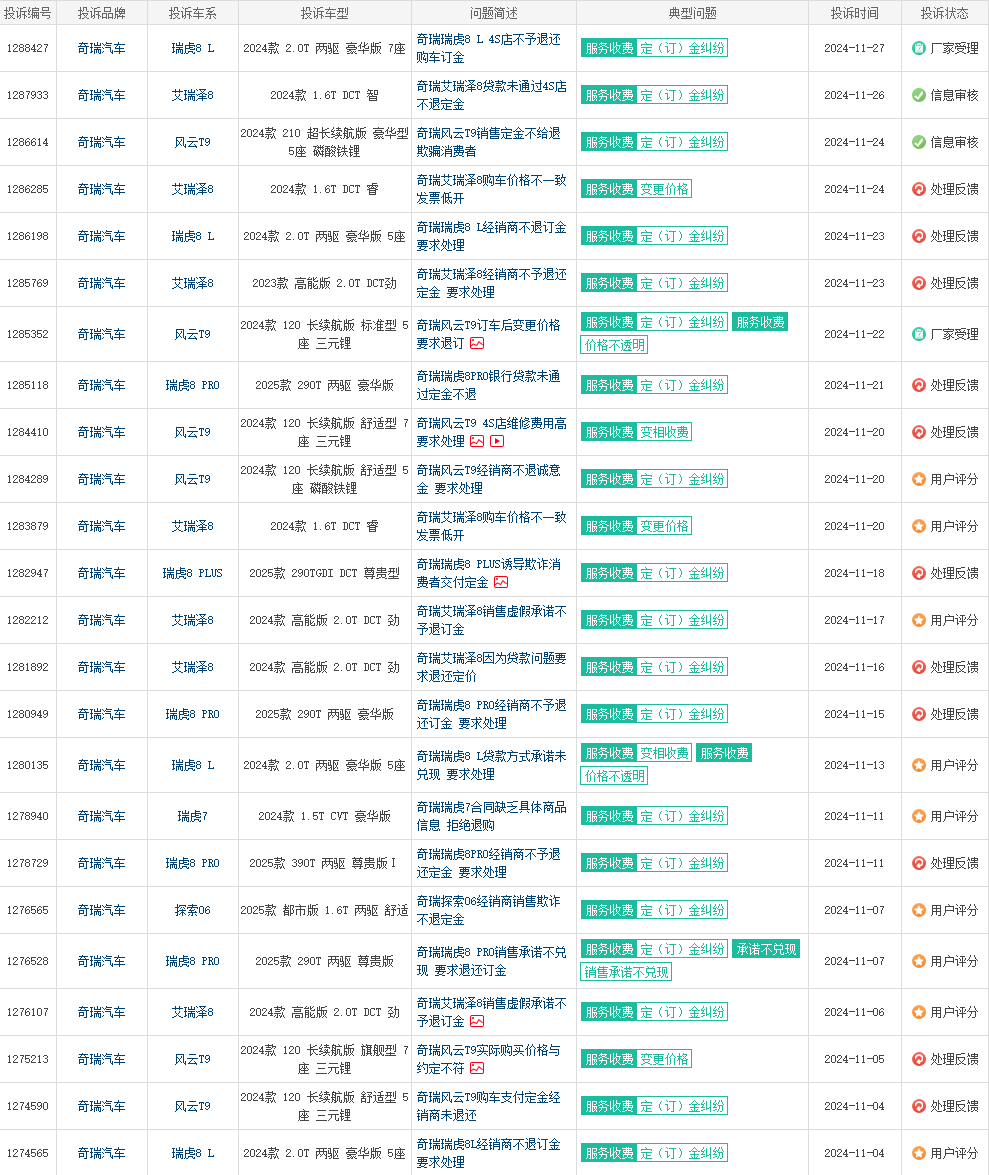Click the 处理反馈 icon for complaint 1286285
The image size is (989, 1175).
(x=919, y=190)
